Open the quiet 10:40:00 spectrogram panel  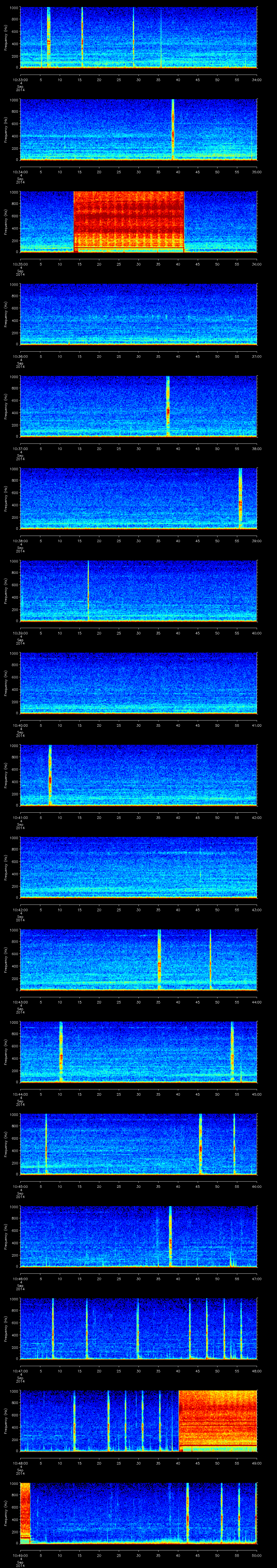[x=138, y=682]
